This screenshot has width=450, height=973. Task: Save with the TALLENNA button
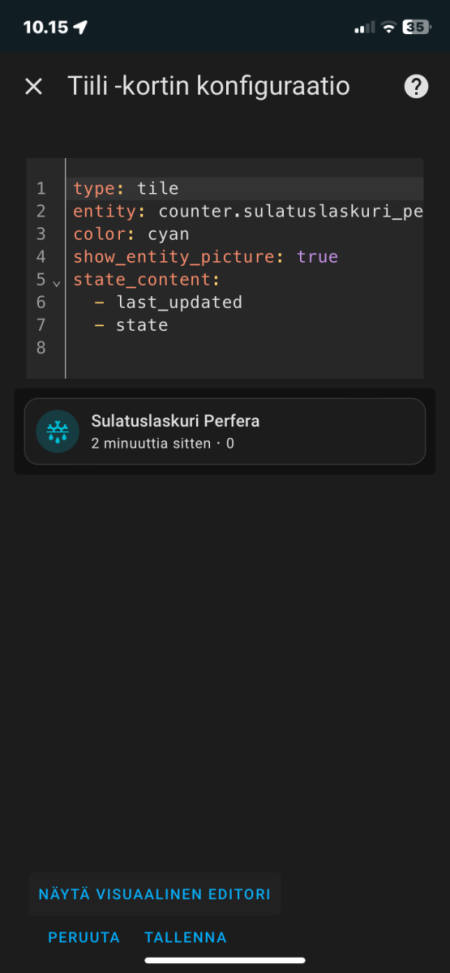click(x=186, y=937)
